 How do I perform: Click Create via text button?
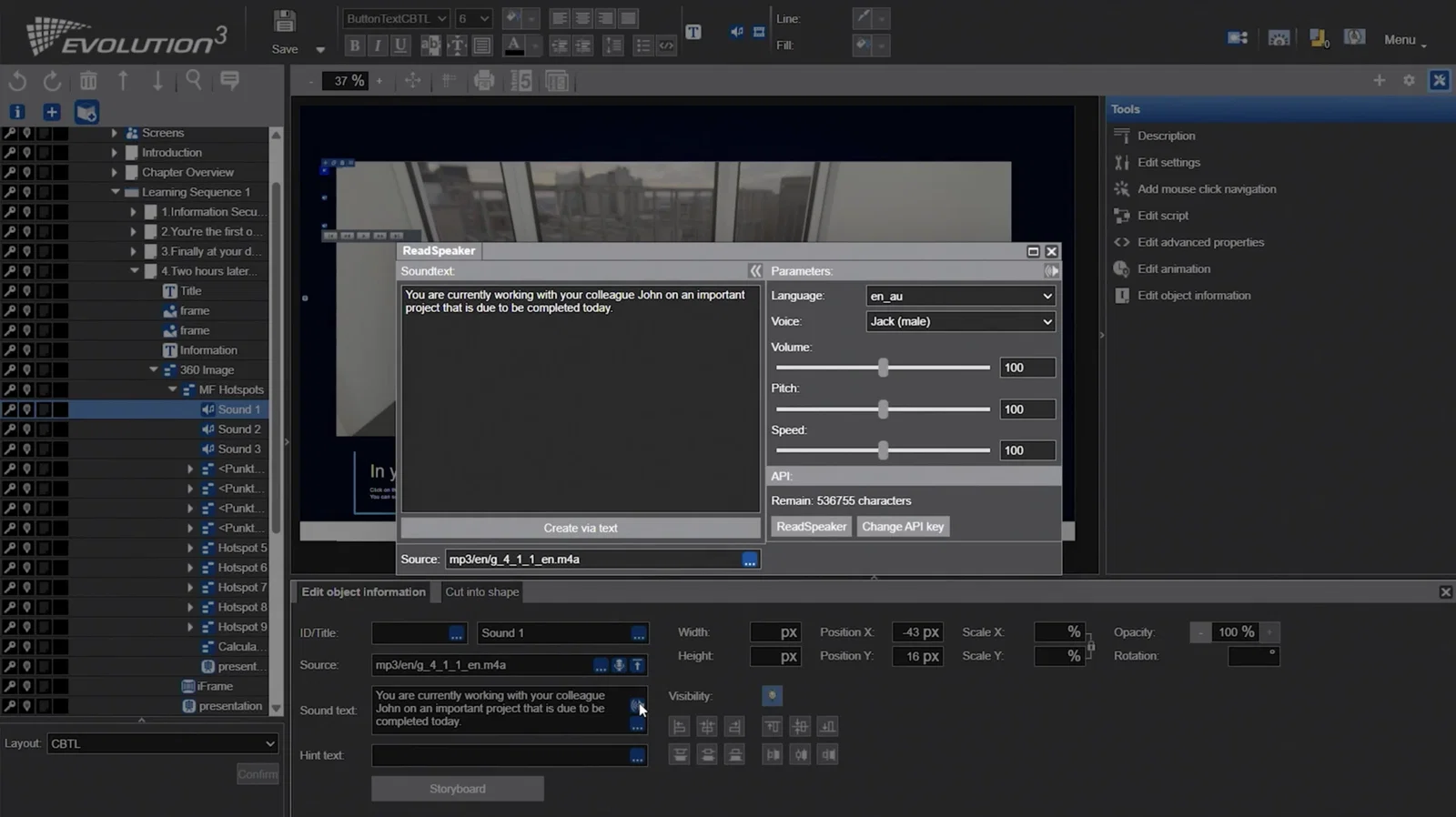pos(581,528)
